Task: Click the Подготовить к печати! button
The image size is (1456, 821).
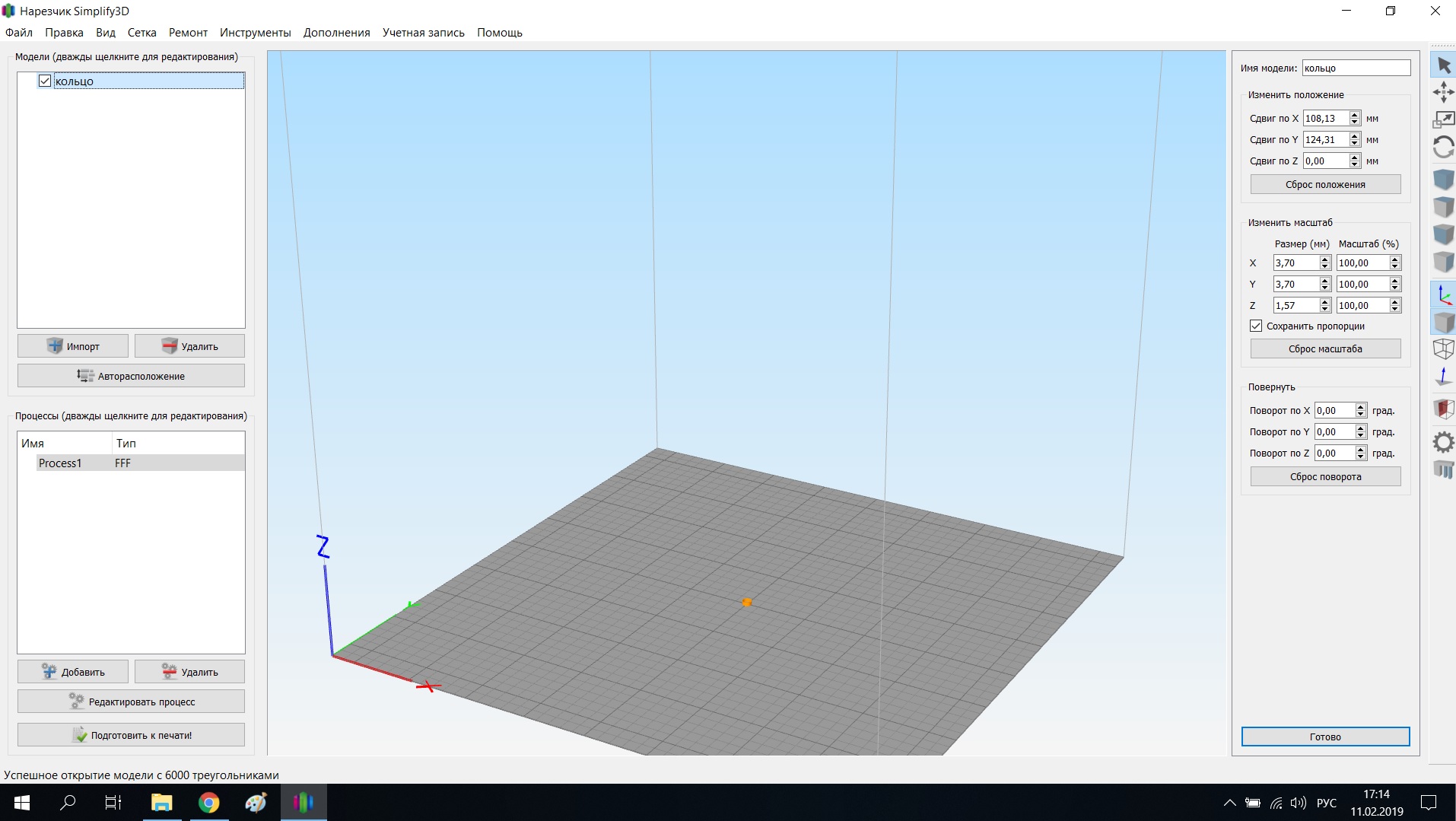Action: click(131, 735)
